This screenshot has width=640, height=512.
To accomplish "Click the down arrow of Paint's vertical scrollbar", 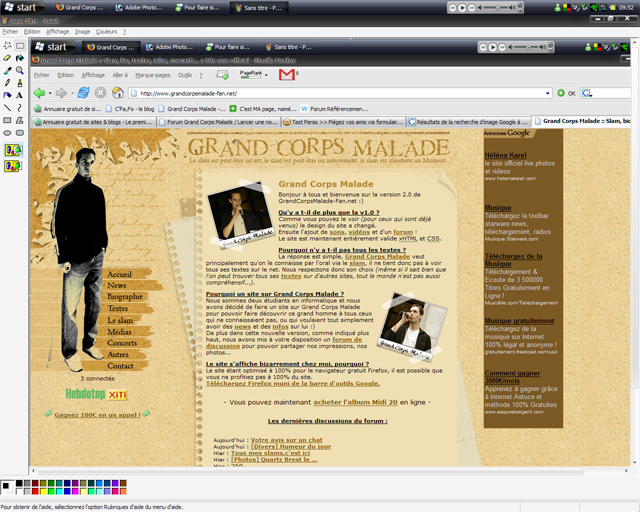I will 635,463.
